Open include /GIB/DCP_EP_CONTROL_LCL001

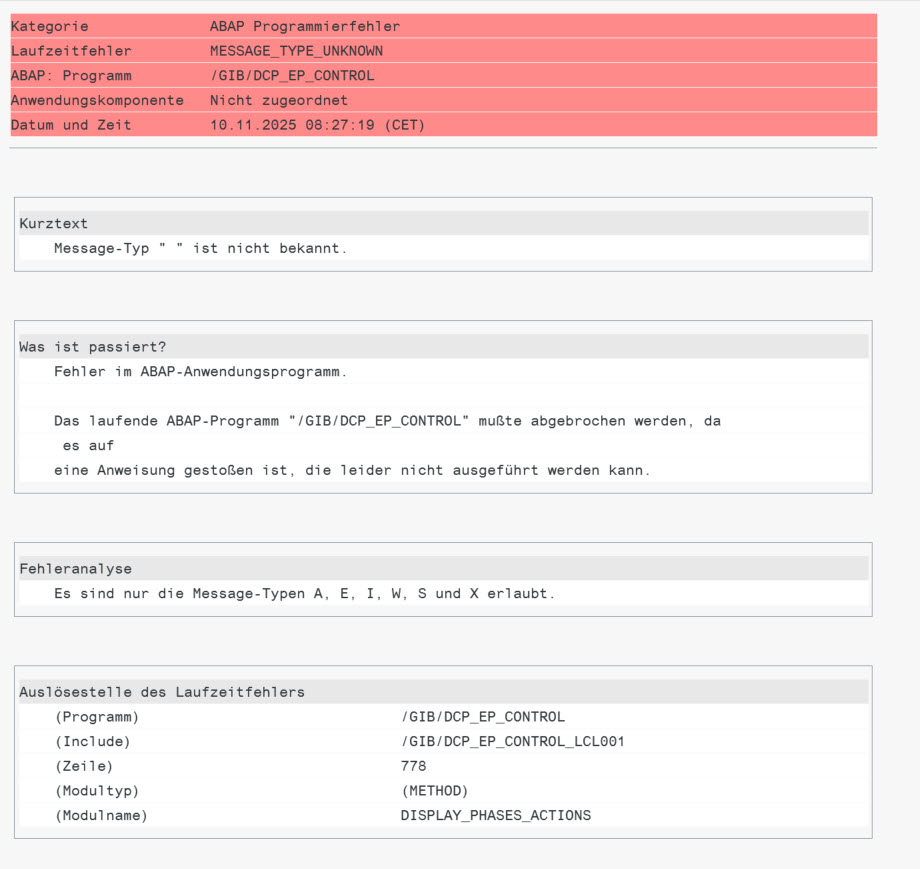point(512,741)
